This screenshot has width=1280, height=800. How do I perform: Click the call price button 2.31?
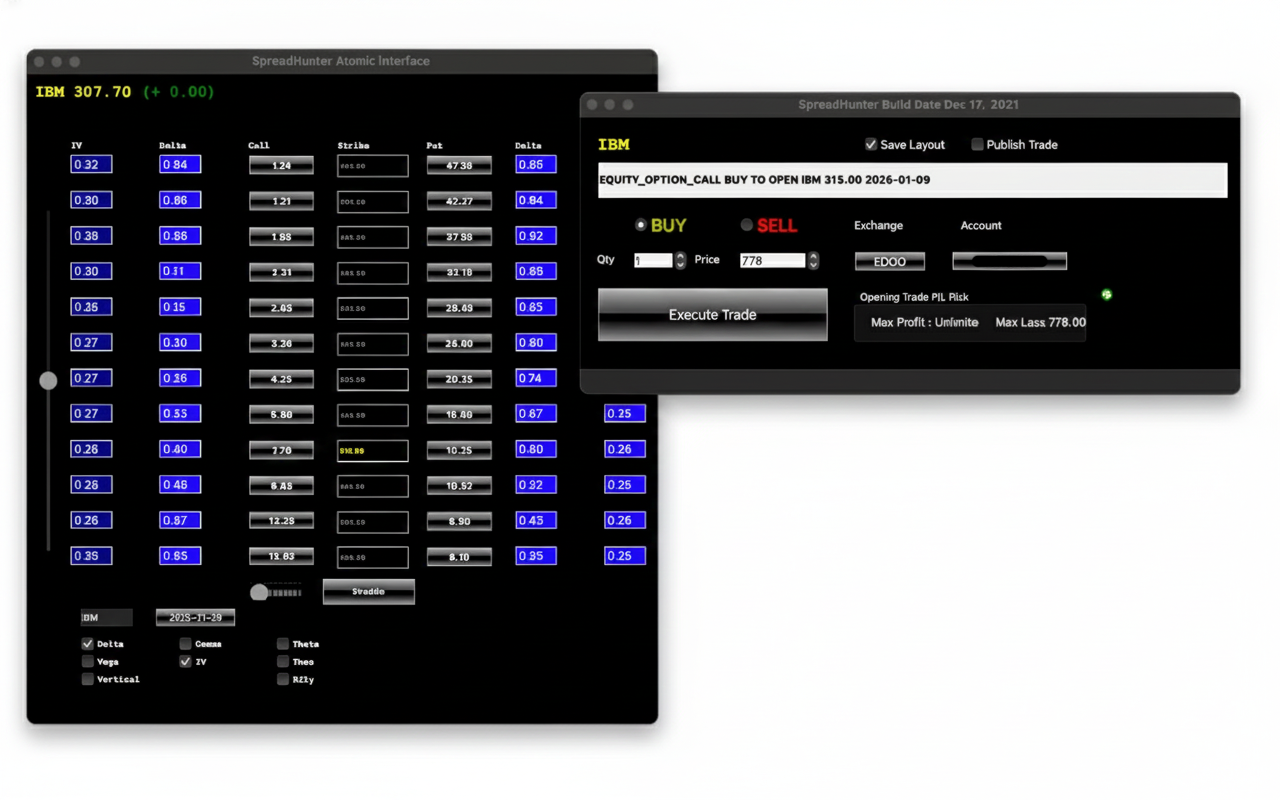tap(281, 272)
